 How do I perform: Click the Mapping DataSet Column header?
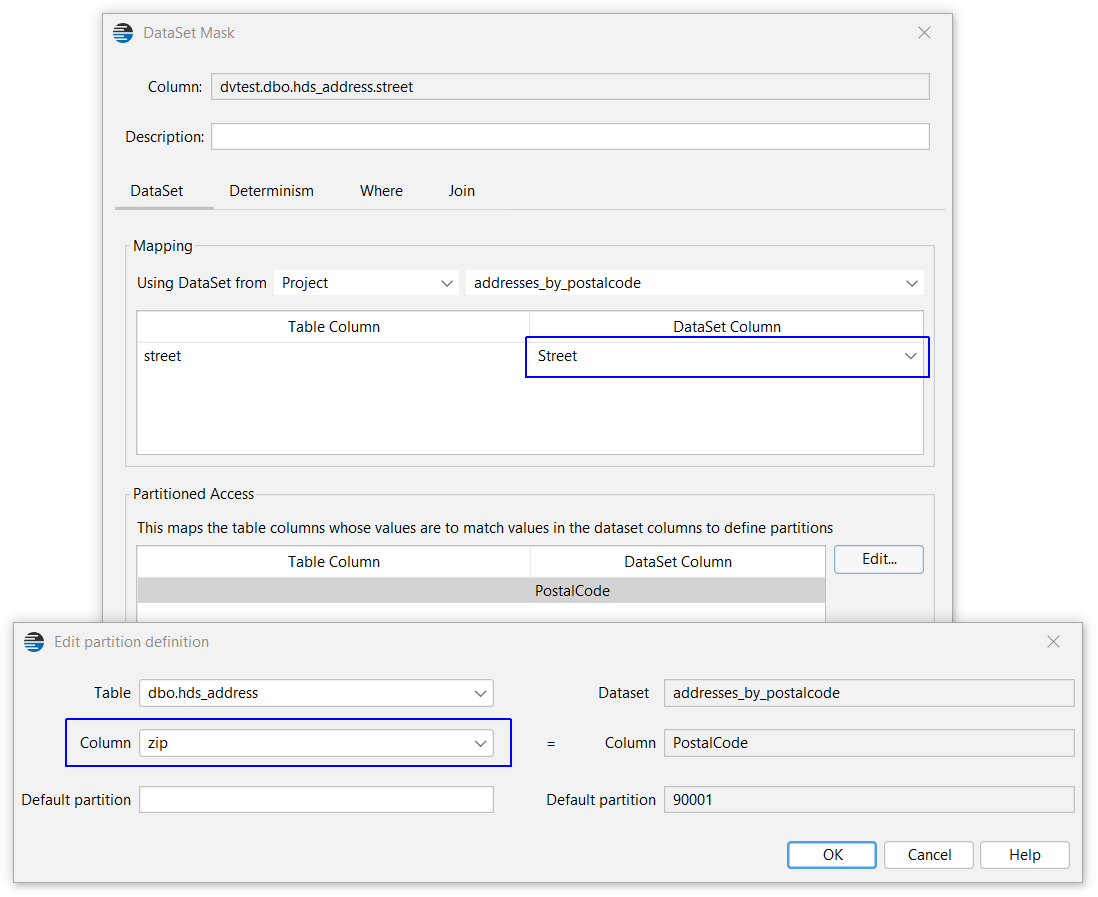726,327
